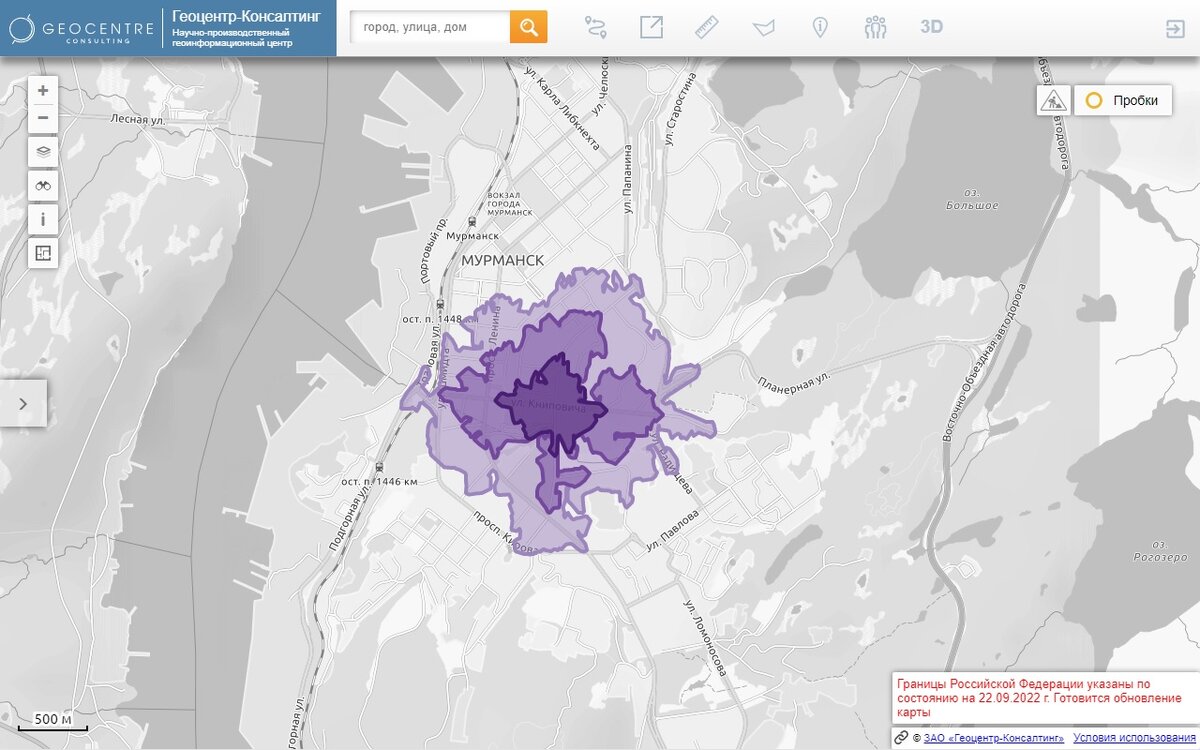Screen dimensions: 1200x750
Task: Switch to 3D map view
Action: click(x=932, y=27)
